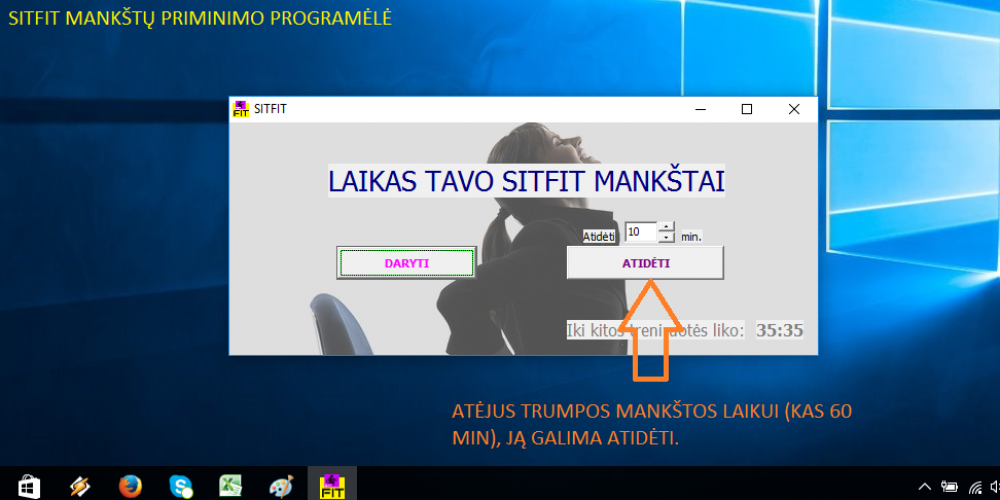Maximize the SITFIT window
The height and width of the screenshot is (500, 1000).
click(747, 109)
